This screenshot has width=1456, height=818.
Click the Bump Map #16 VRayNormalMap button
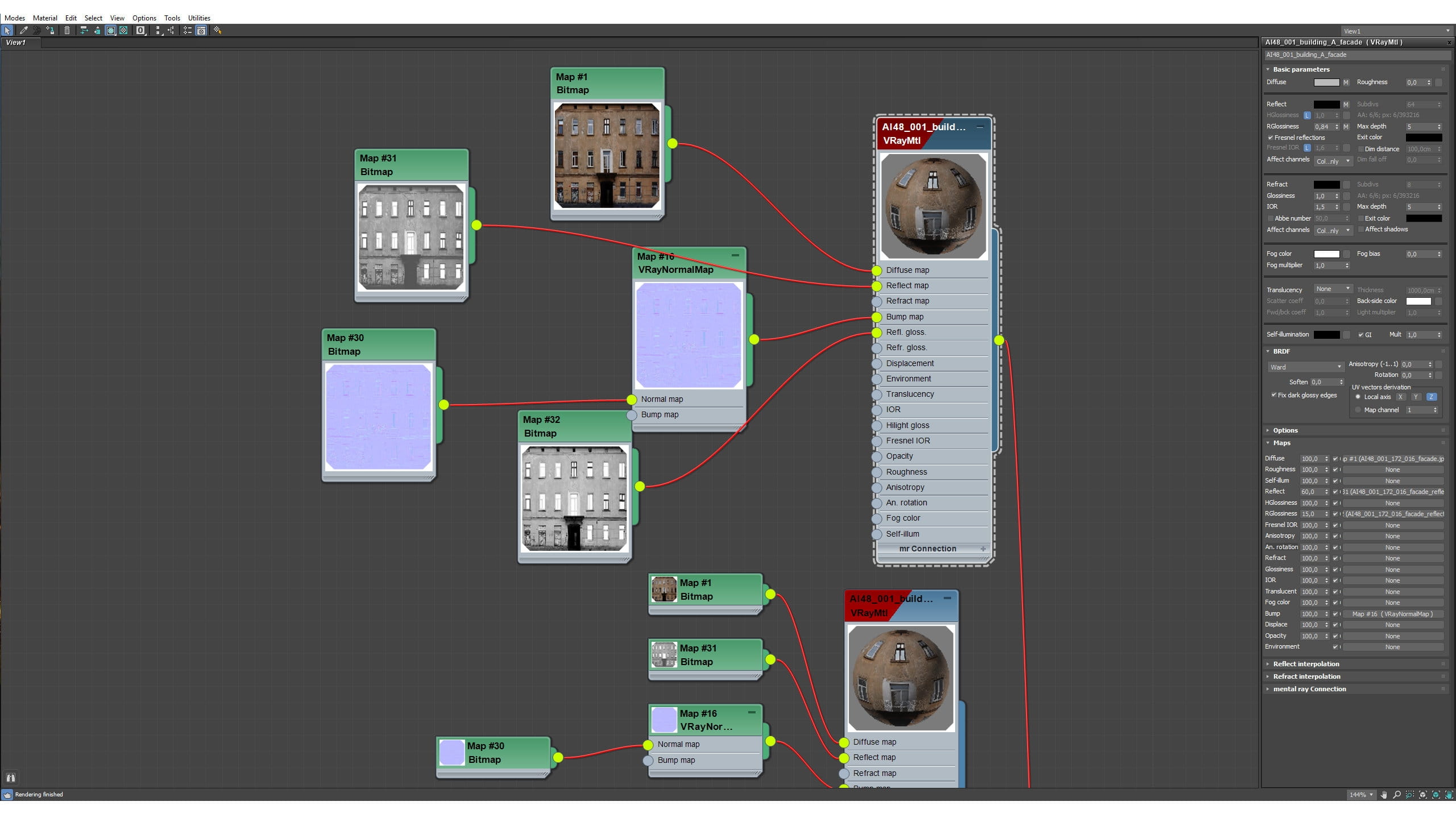click(1392, 614)
